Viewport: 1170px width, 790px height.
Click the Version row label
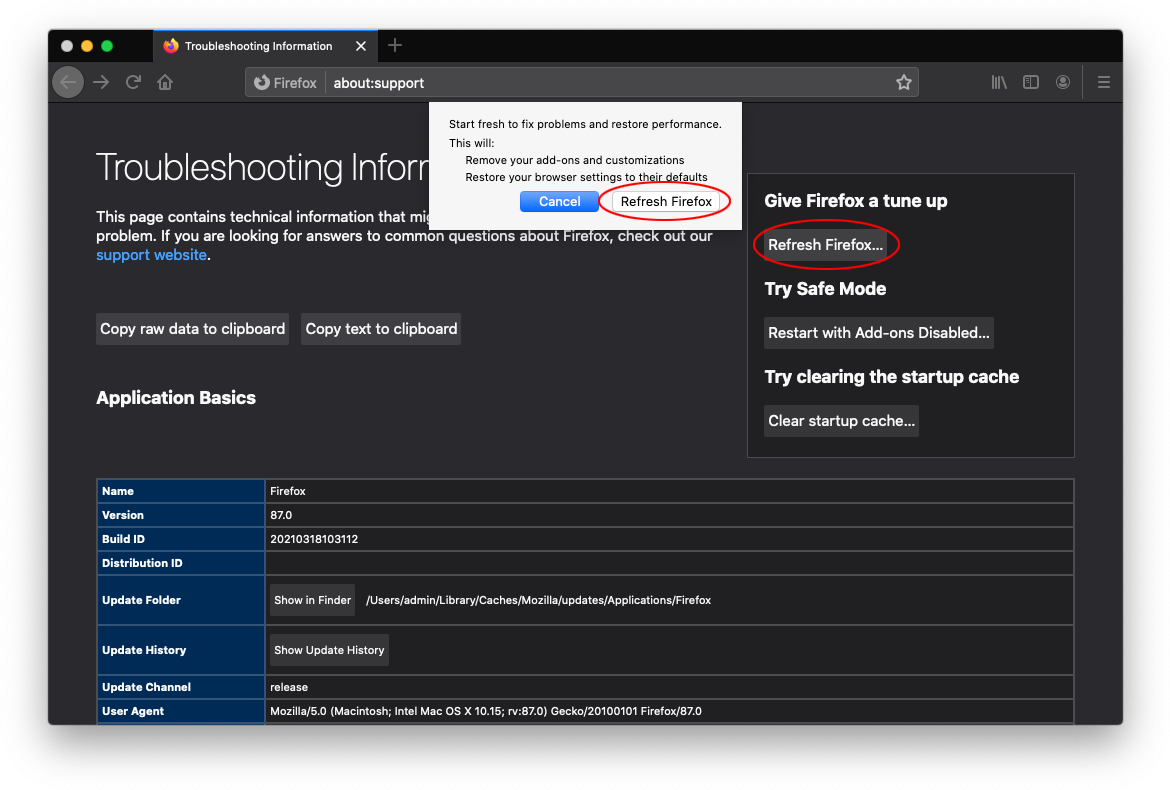[x=123, y=515]
